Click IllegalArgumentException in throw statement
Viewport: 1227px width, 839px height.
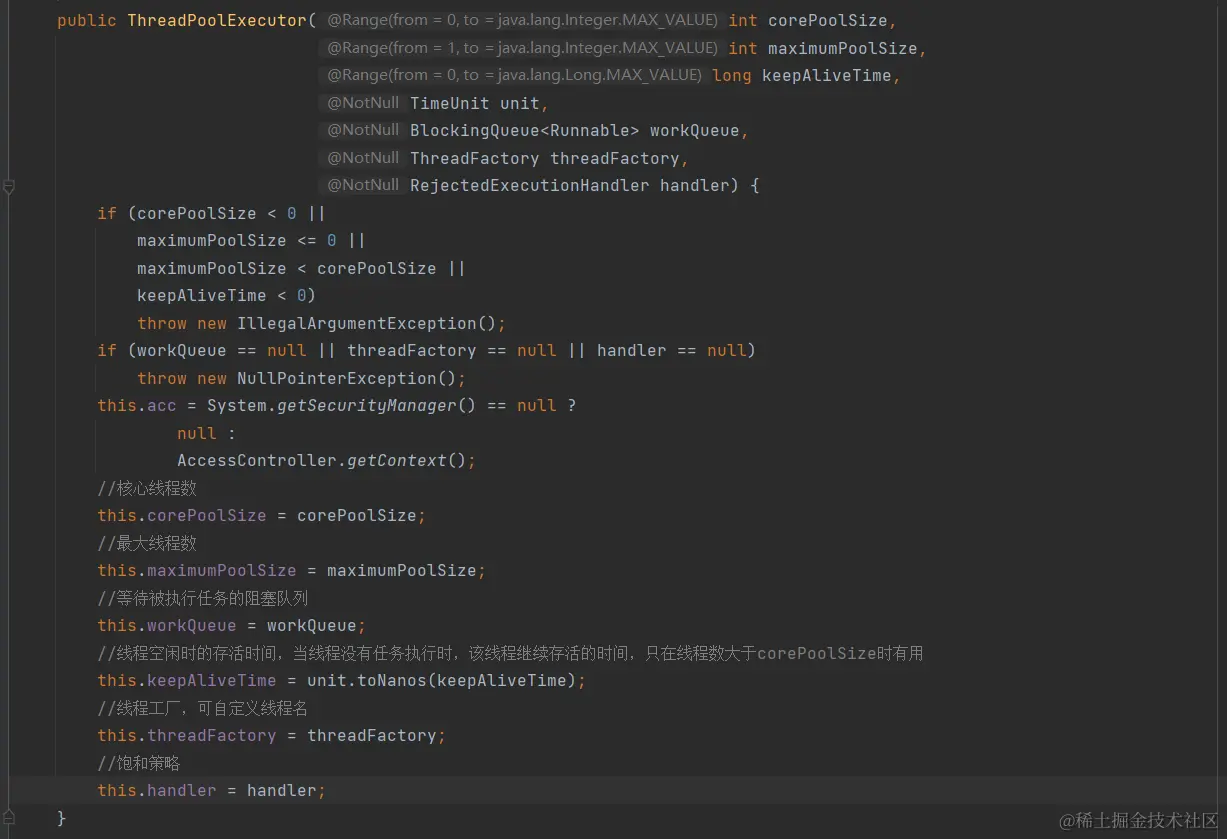click(356, 324)
